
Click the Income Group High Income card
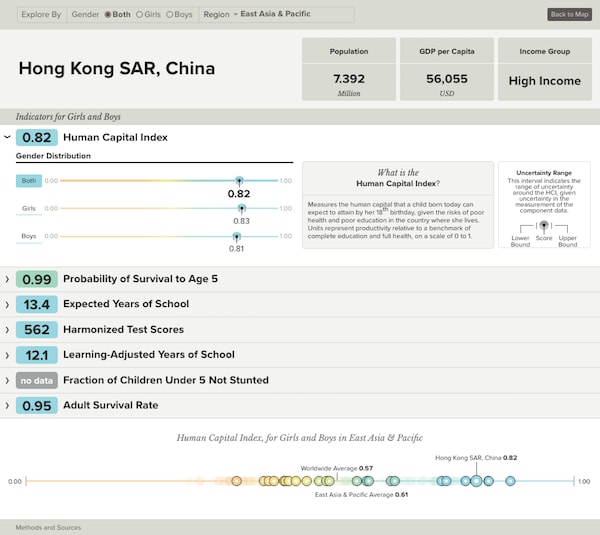545,69
